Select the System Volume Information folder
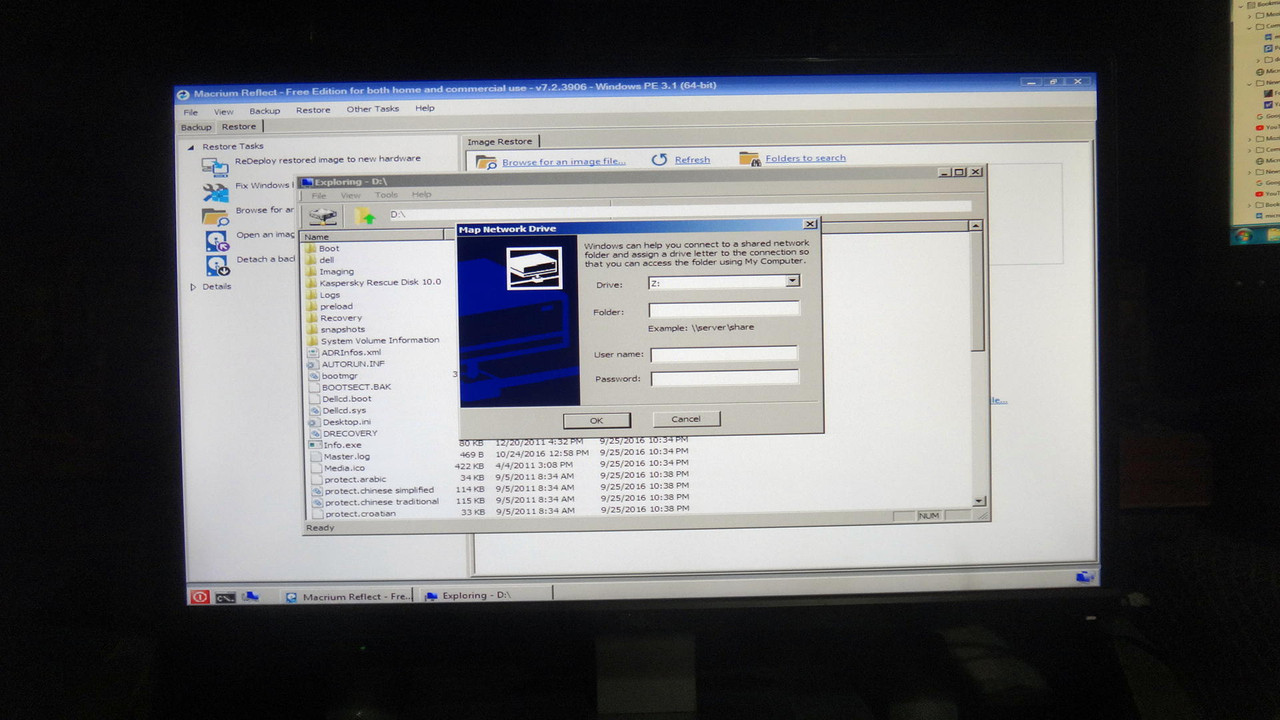 380,340
